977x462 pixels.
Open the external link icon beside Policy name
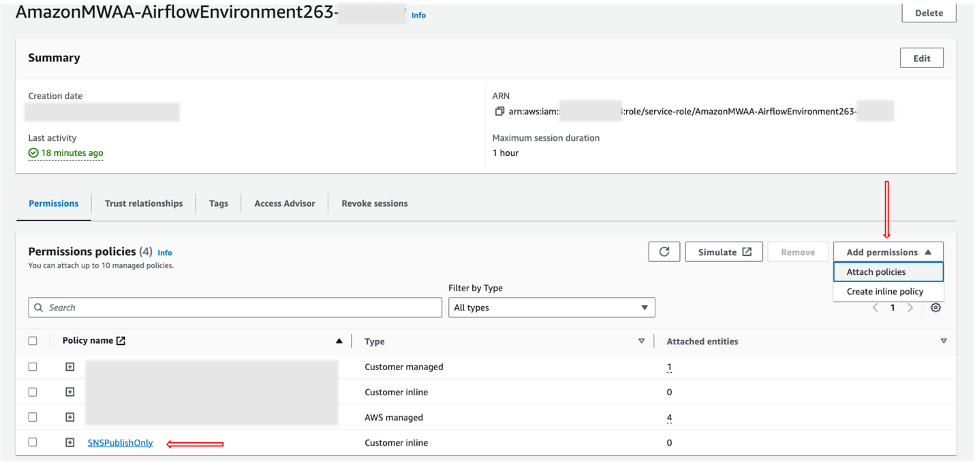[x=121, y=341]
